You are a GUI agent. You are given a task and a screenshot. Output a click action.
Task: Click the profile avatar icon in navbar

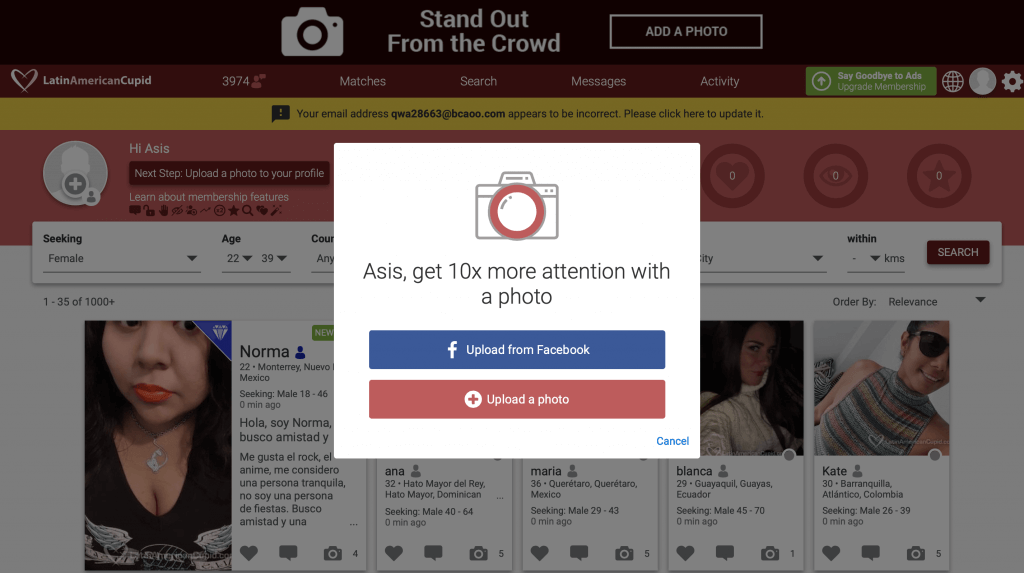coord(982,82)
